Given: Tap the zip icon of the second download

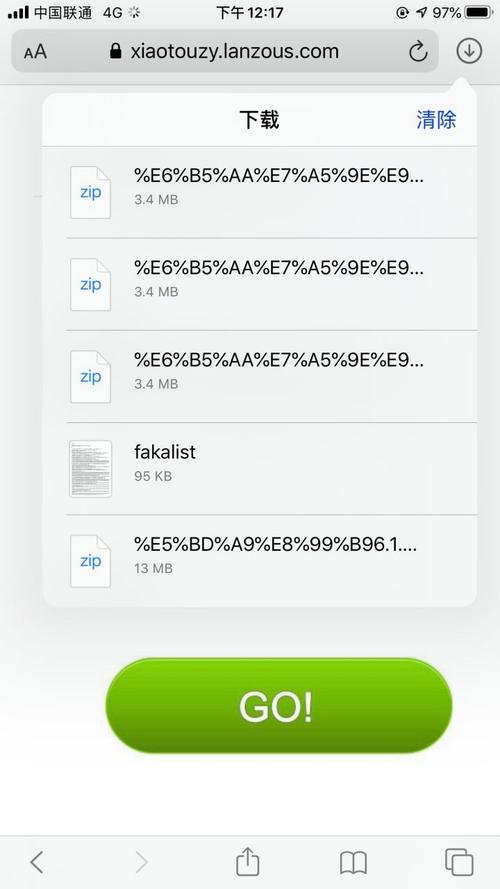Looking at the screenshot, I should (x=90, y=285).
